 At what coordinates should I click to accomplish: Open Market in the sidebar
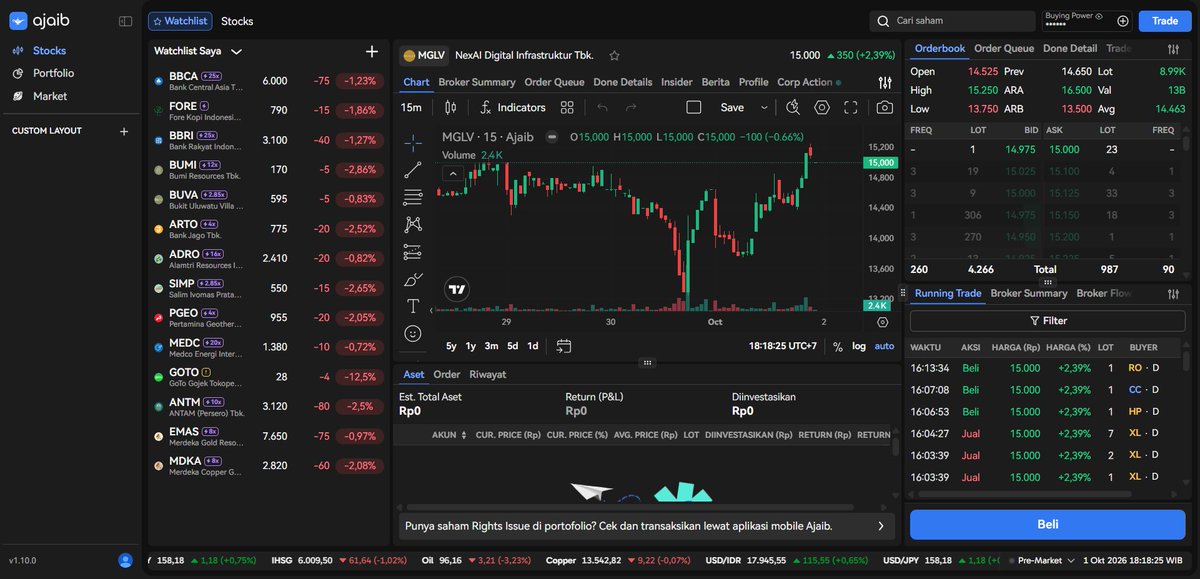point(49,96)
